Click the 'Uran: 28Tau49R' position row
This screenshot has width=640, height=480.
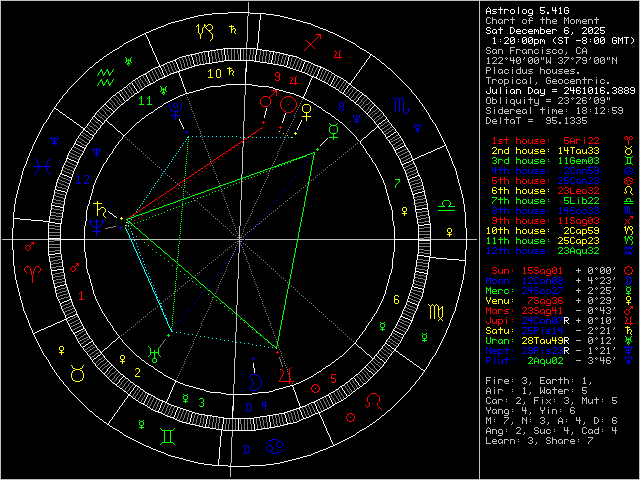coord(559,341)
